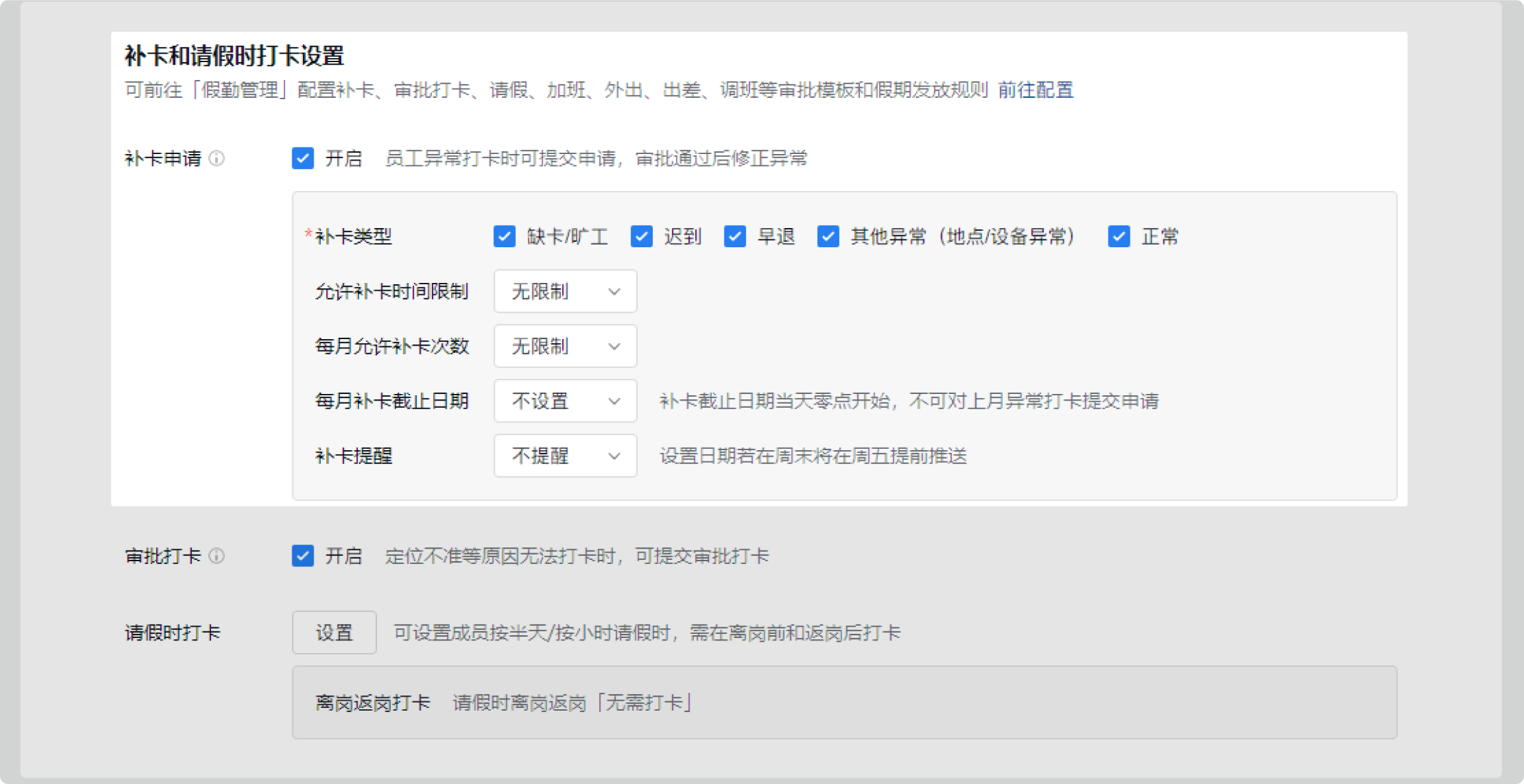Open 补卡提醒 dropdown
The width and height of the screenshot is (1524, 784).
click(566, 455)
